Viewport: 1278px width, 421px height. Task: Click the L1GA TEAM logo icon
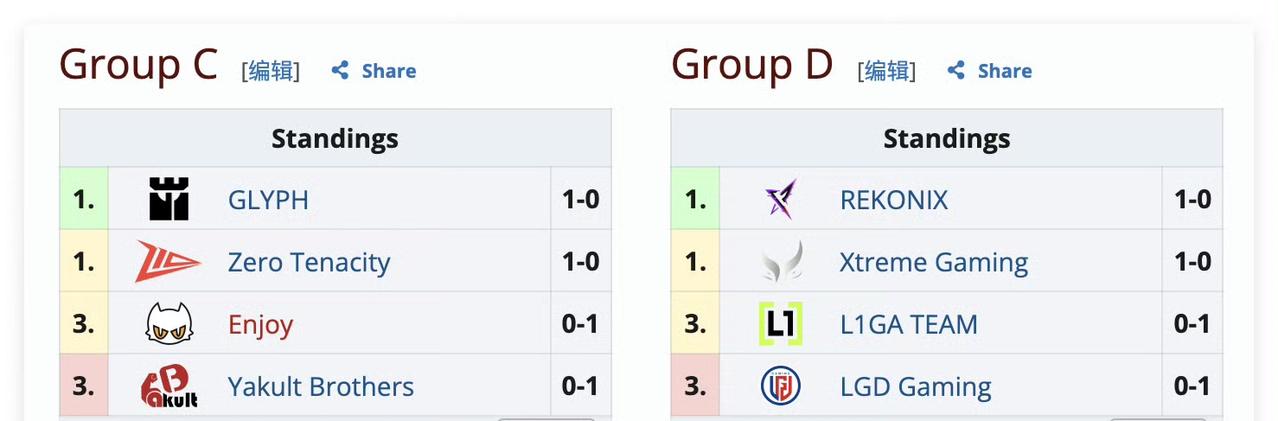click(x=780, y=324)
